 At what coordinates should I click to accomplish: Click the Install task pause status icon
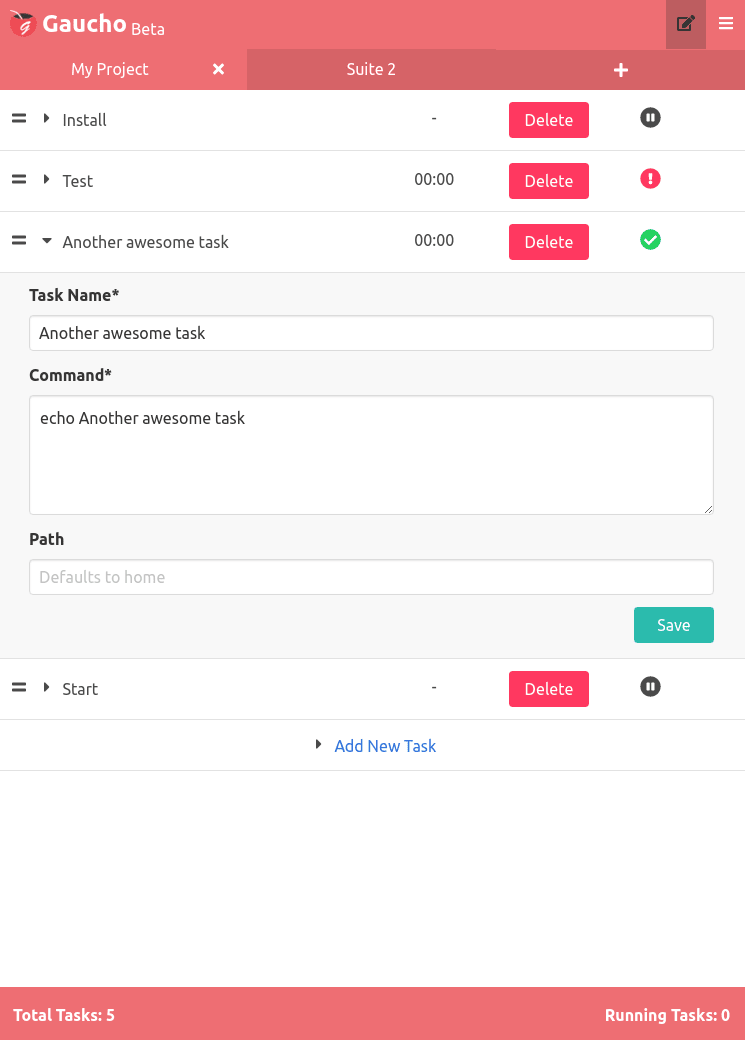[x=650, y=118]
